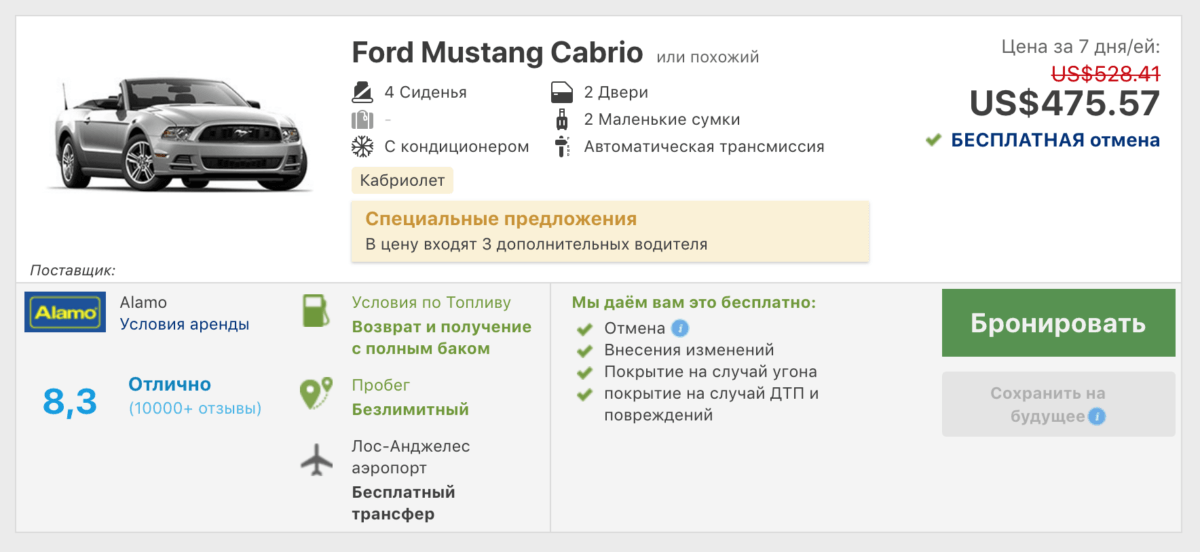
Task: Click the seats icon beside 4 Сиденья
Action: click(x=362, y=93)
